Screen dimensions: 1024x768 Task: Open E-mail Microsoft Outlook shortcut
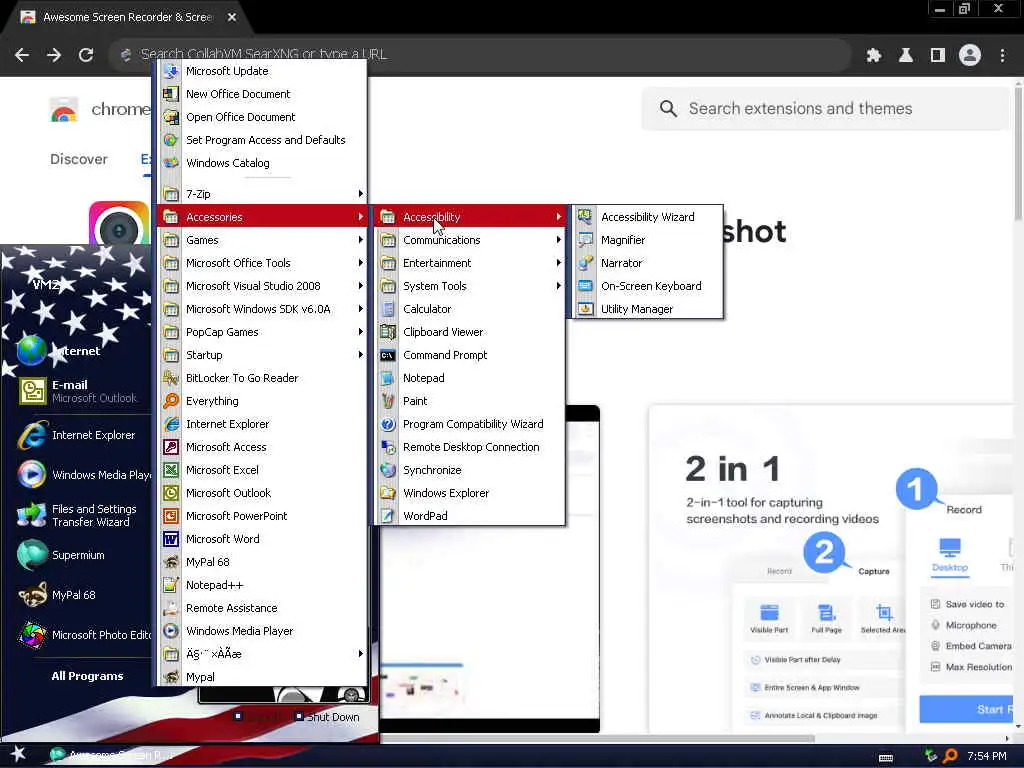point(78,391)
